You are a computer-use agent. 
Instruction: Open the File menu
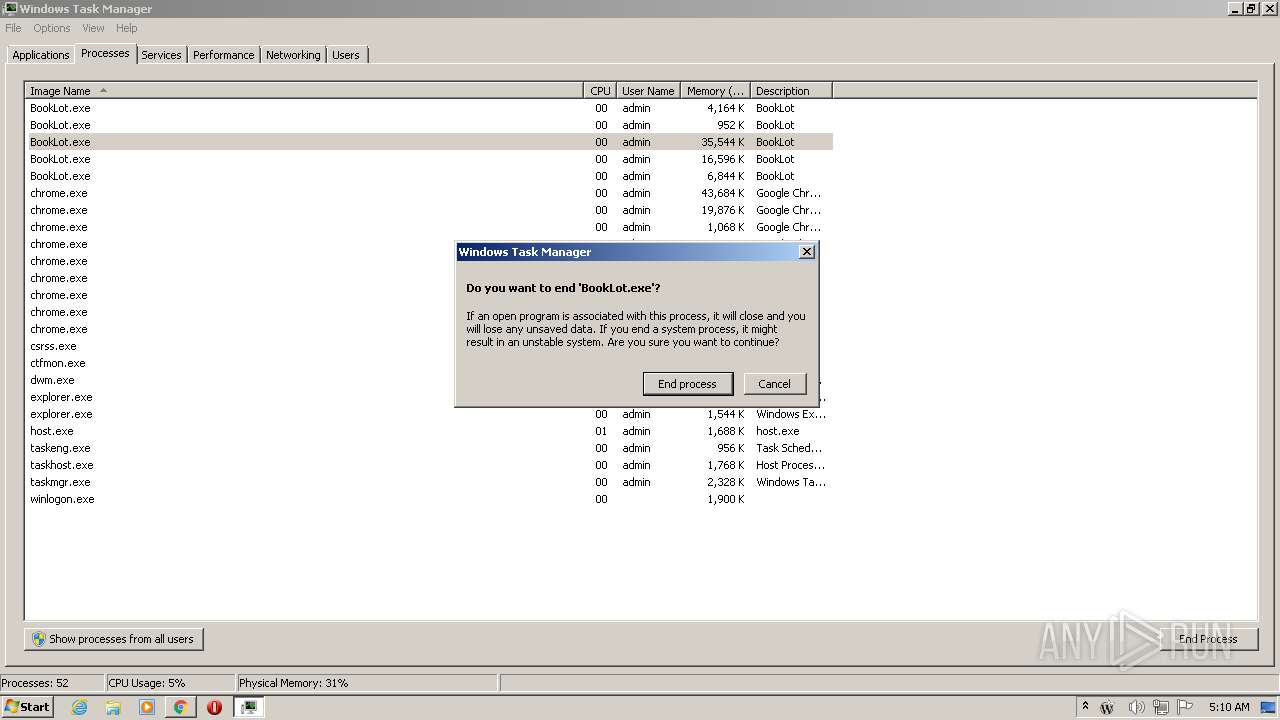(x=13, y=28)
